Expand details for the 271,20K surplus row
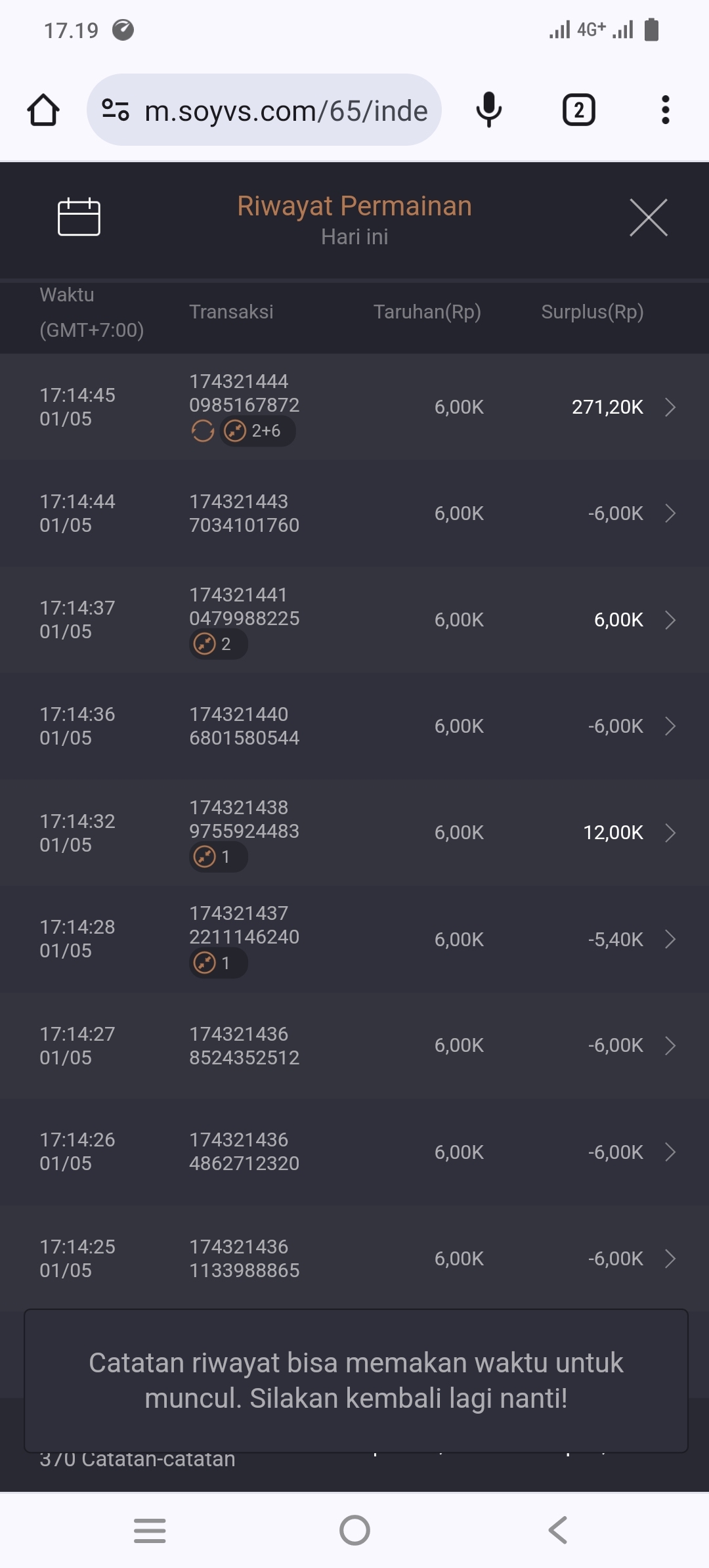This screenshot has width=709, height=1568. pos(670,407)
